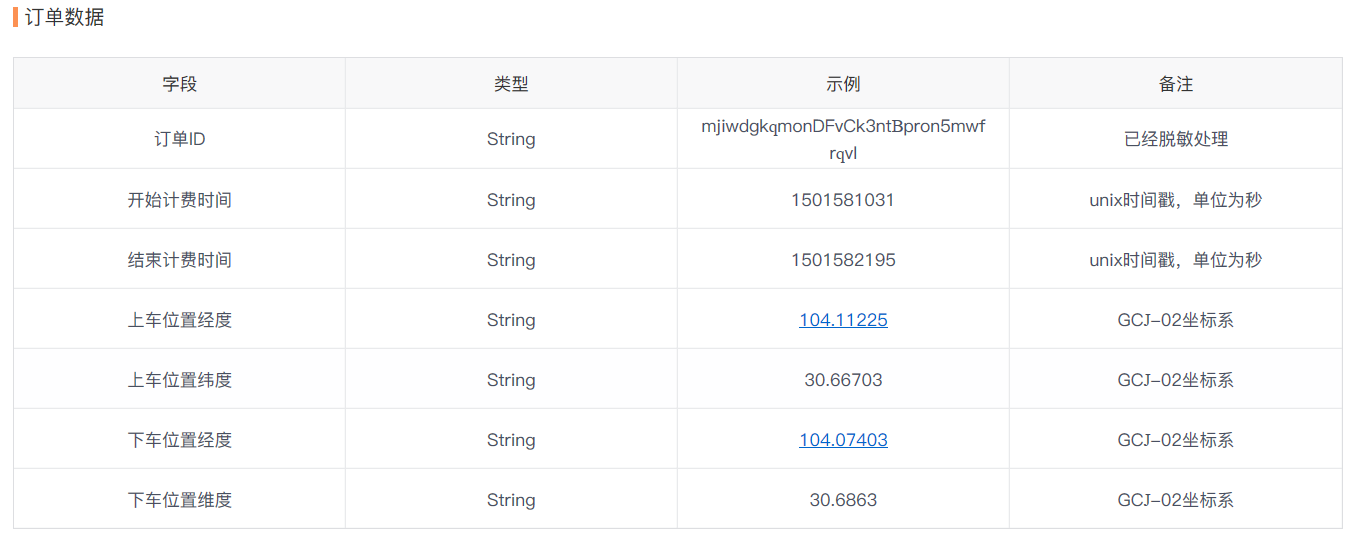Click the 已经脱敏处理 remark cell

click(1176, 139)
